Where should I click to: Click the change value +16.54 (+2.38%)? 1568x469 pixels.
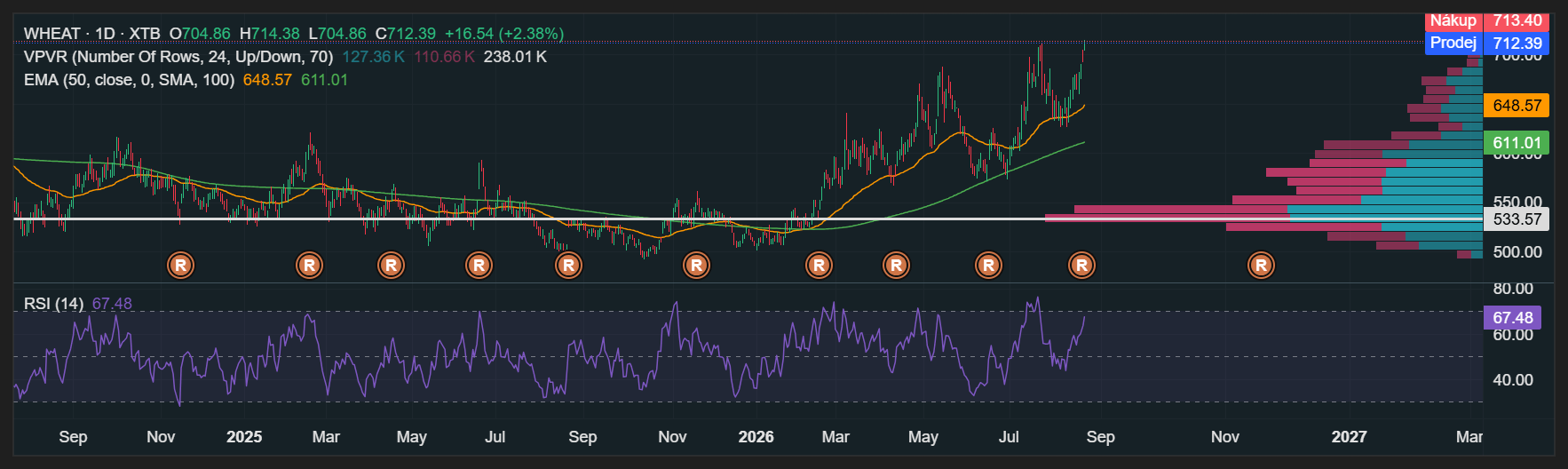coord(504,34)
